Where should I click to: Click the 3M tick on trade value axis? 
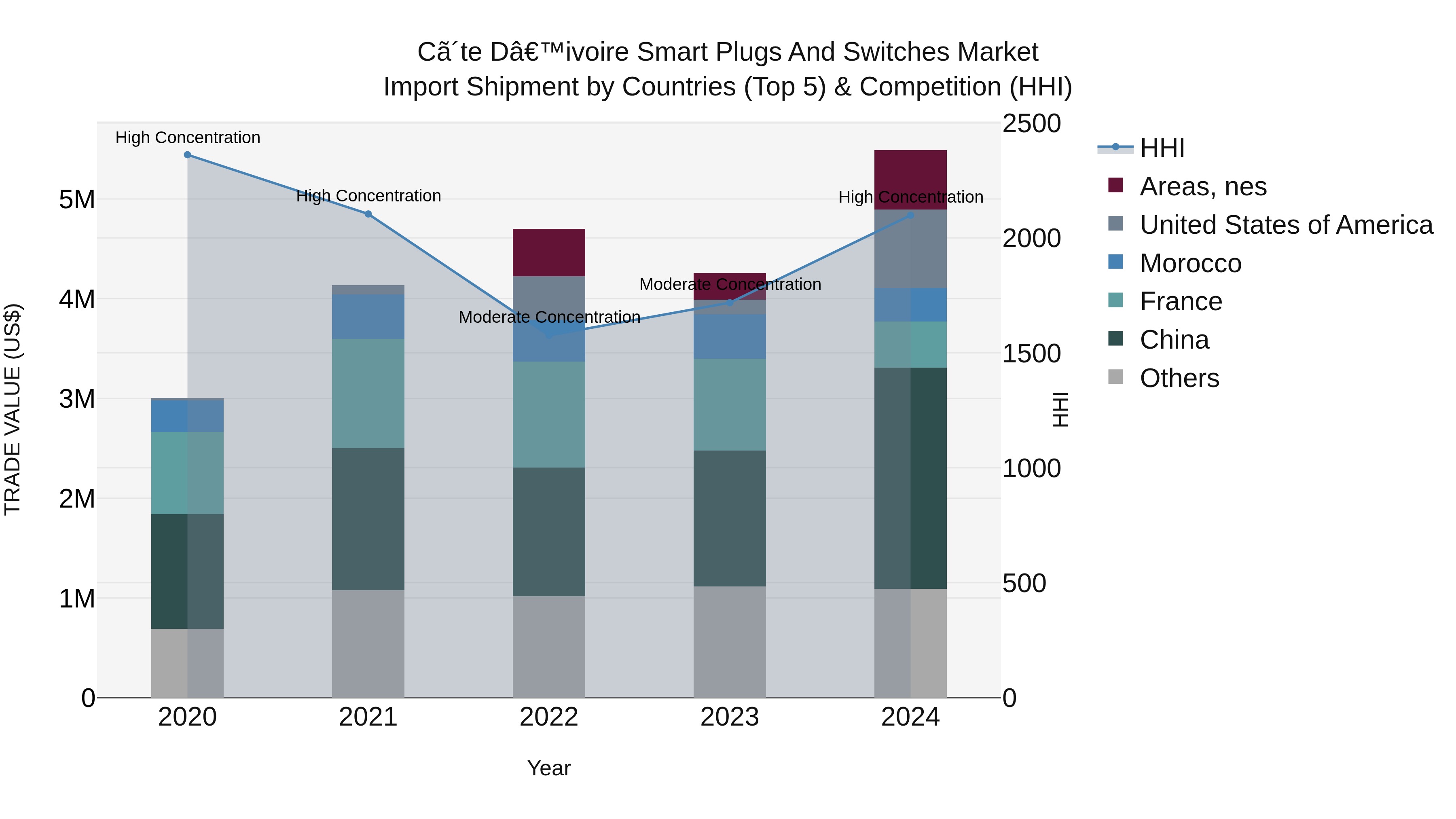click(77, 399)
